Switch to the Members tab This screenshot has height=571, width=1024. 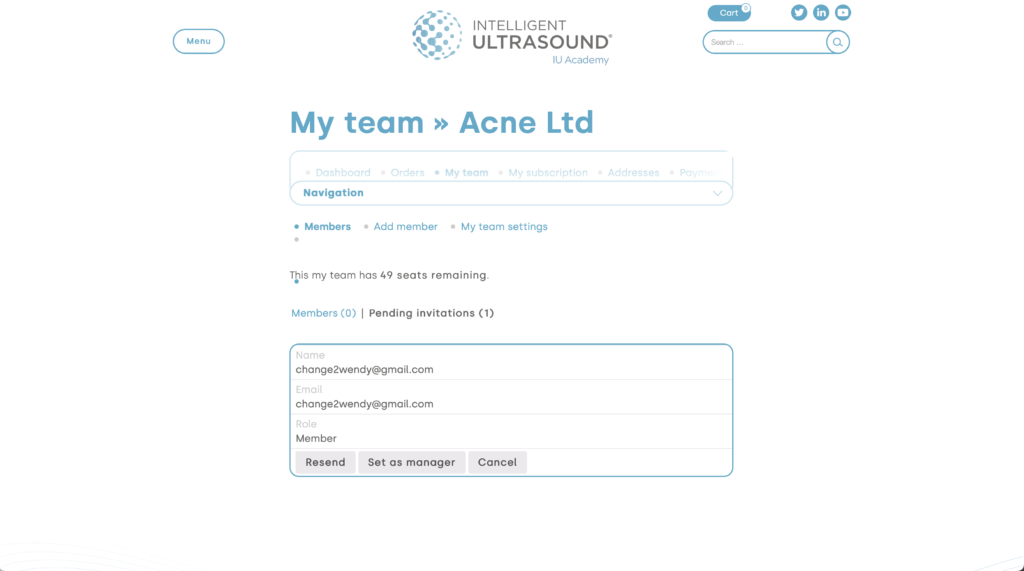coord(327,227)
